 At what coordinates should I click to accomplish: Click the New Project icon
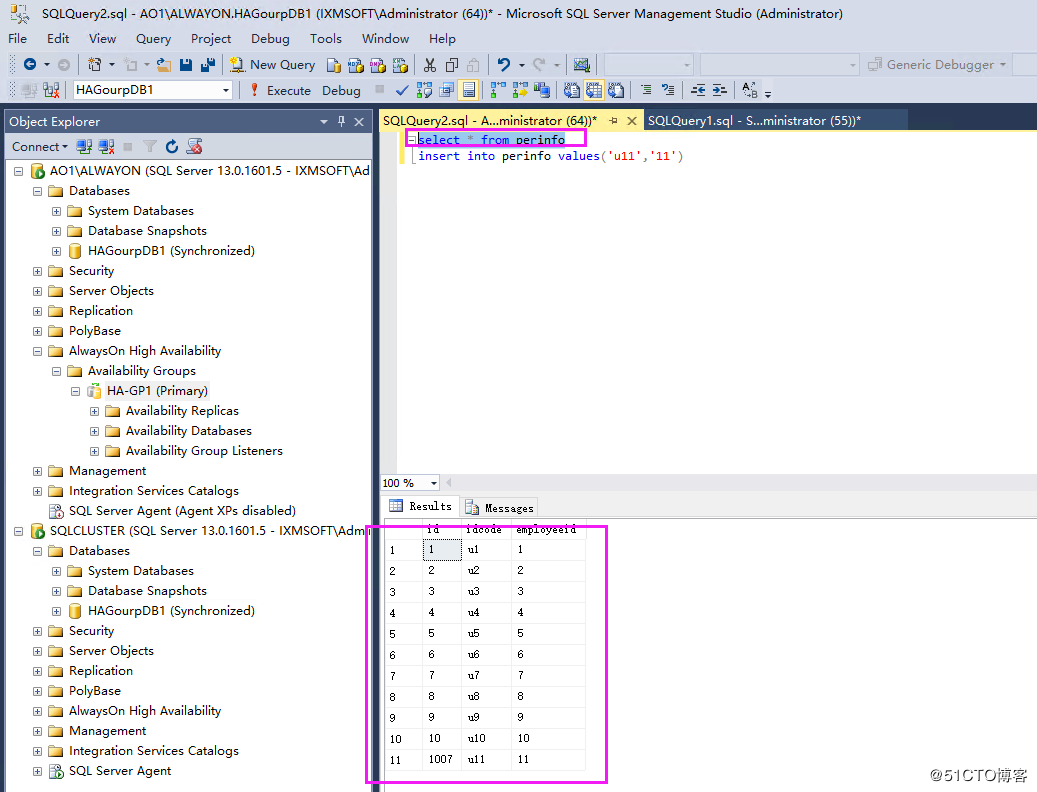[x=95, y=64]
